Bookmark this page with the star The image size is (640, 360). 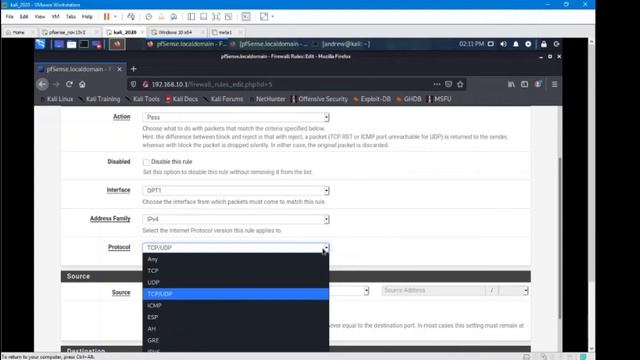tap(460, 84)
